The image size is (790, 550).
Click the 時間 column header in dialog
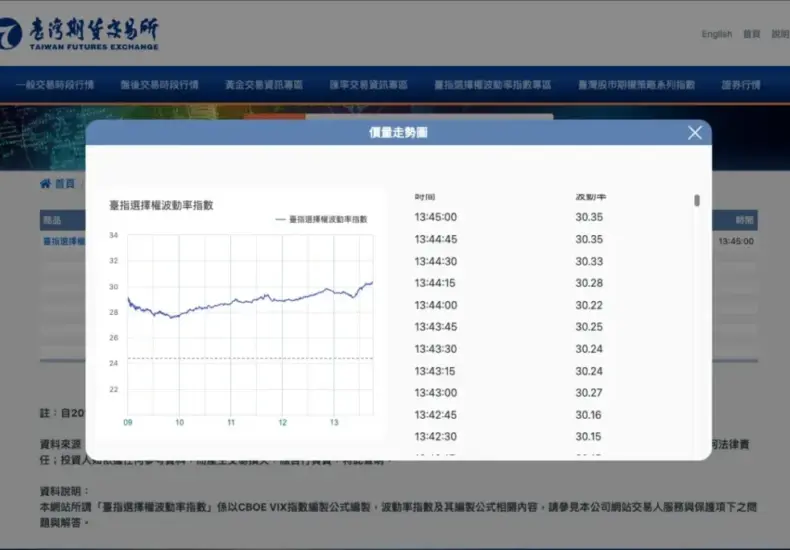tap(425, 197)
